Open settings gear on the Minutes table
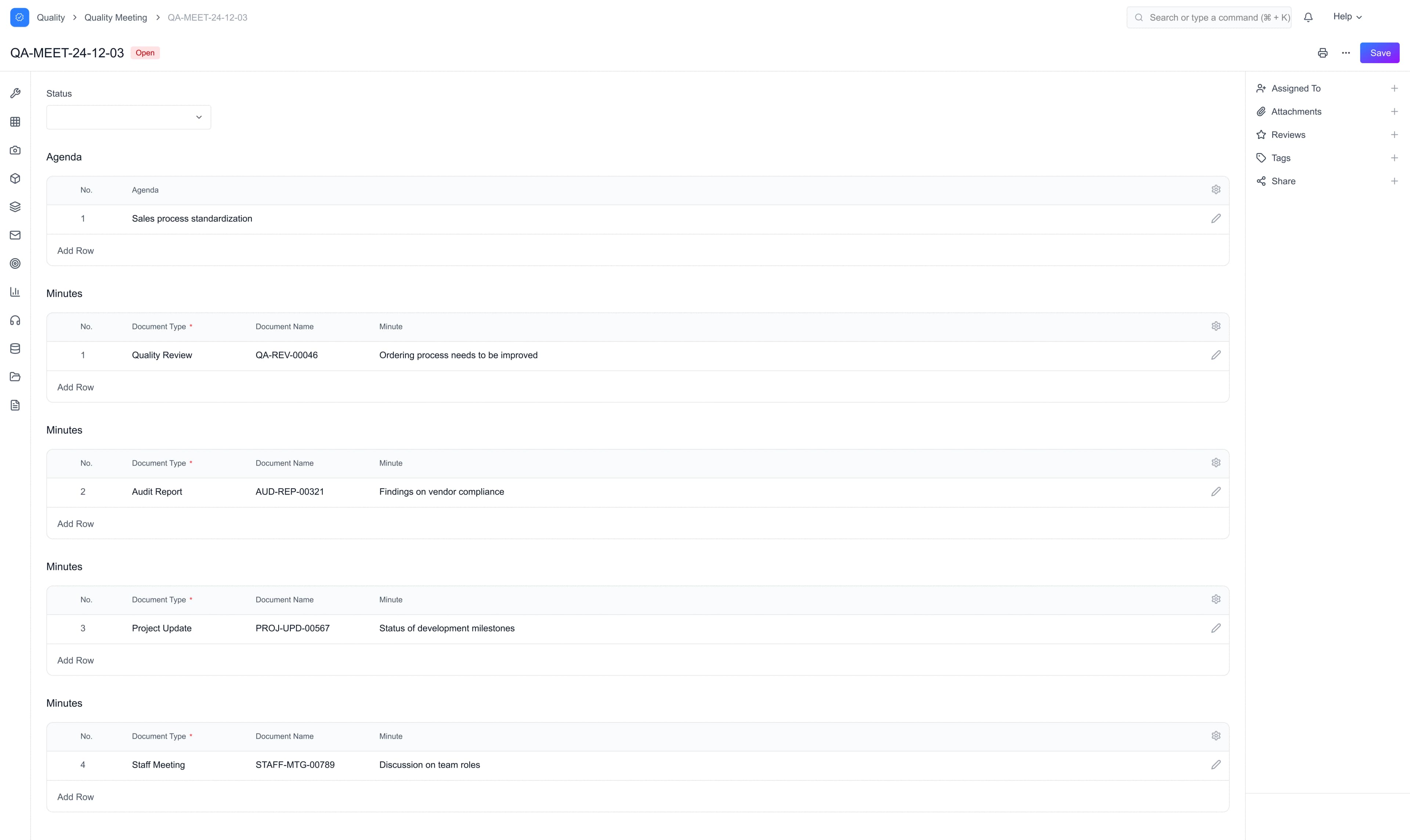The height and width of the screenshot is (840, 1410). [x=1216, y=326]
